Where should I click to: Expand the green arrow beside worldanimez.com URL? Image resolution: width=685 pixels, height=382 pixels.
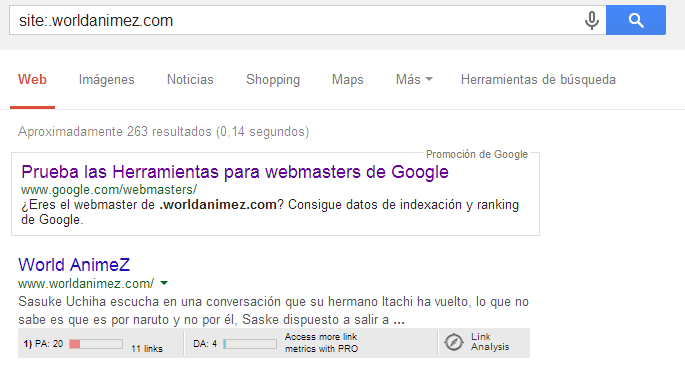coord(164,283)
